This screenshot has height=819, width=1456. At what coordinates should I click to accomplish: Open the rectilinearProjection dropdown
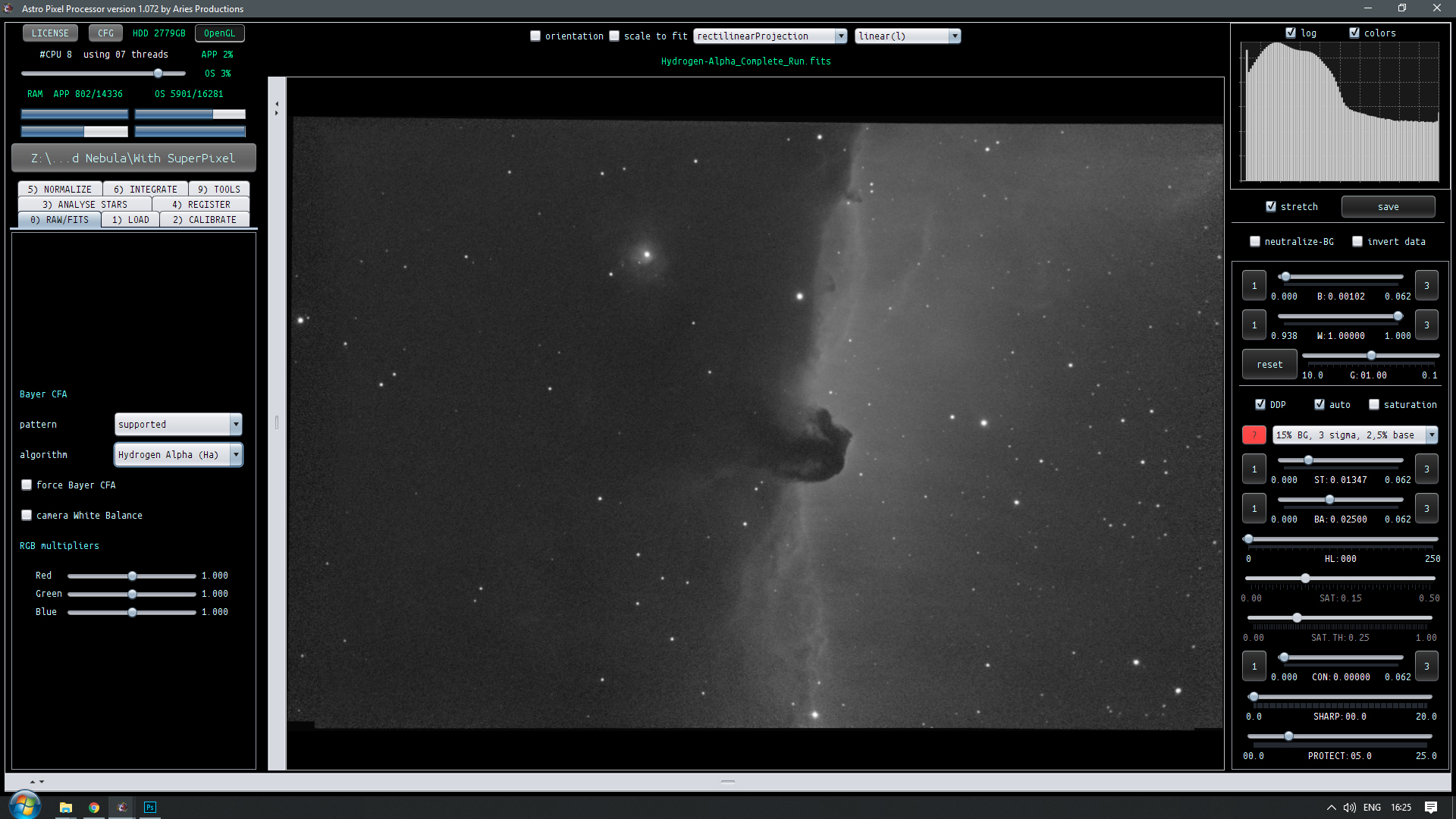[840, 36]
